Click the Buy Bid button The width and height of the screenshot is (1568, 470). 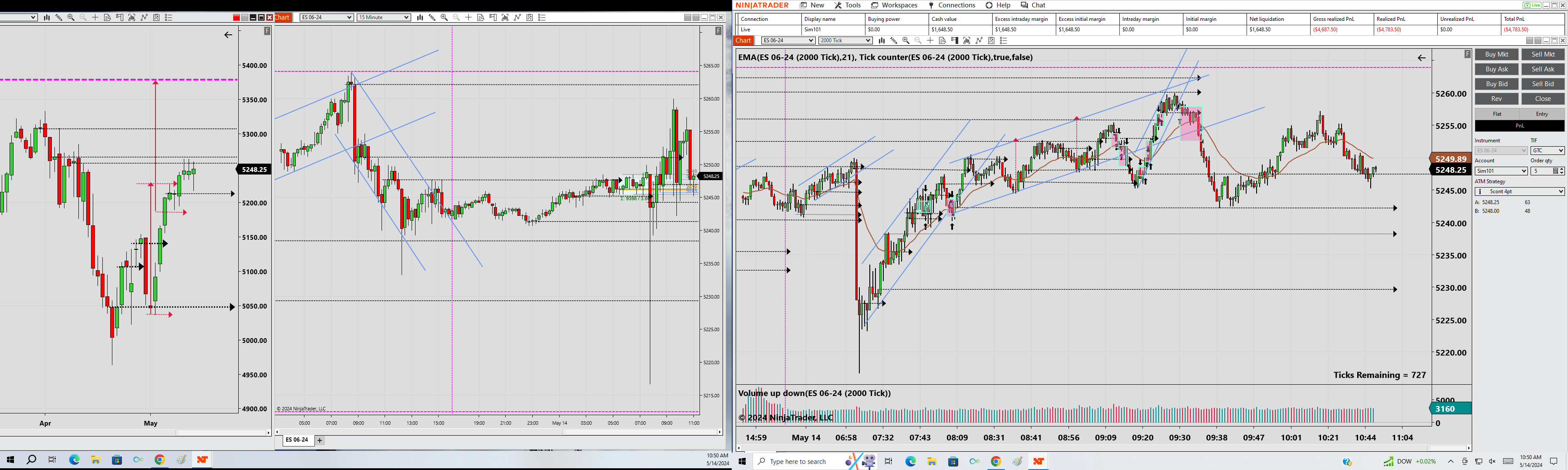(x=1497, y=84)
